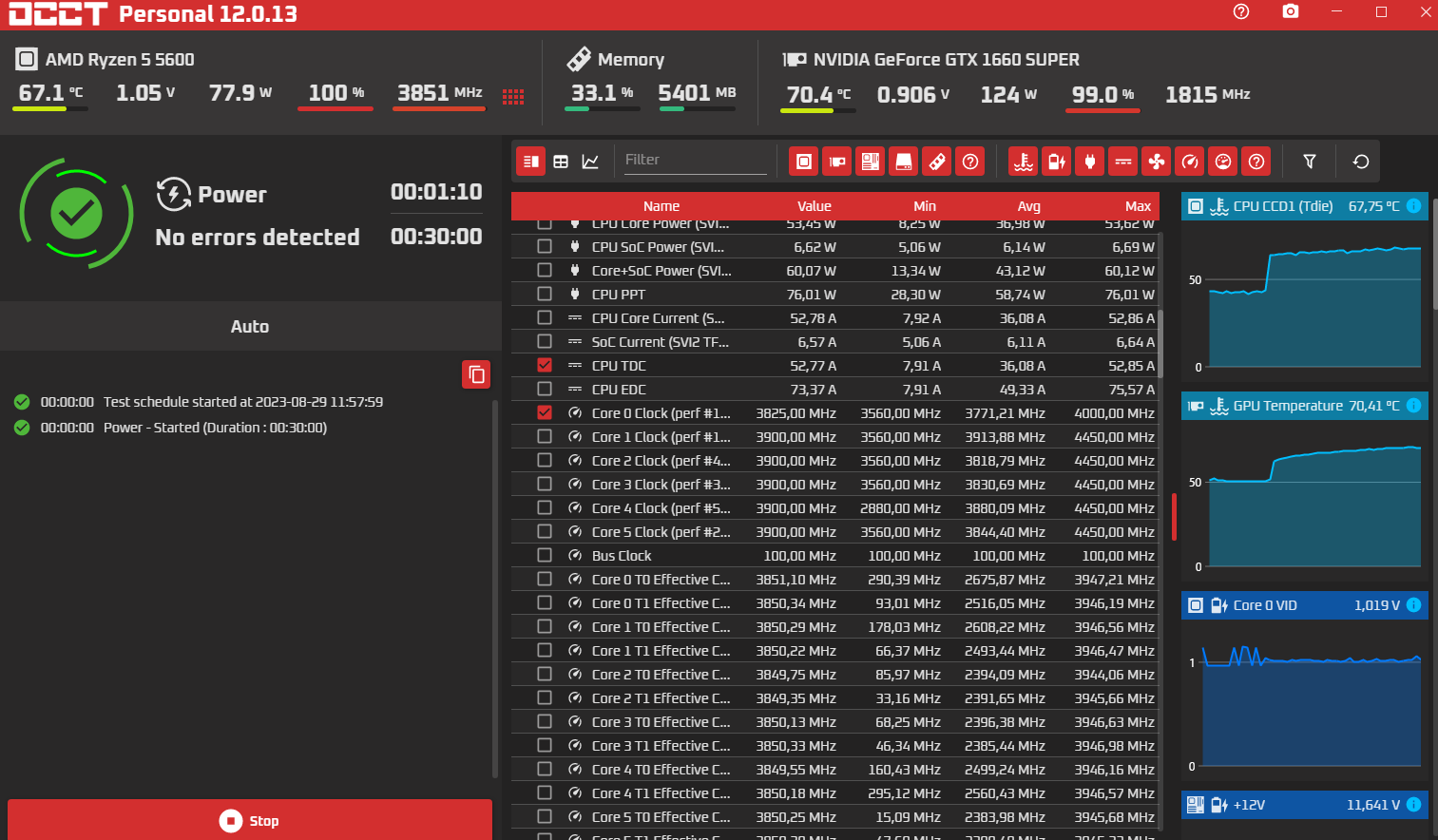This screenshot has height=840, width=1438.
Task: Select the combined table and graph view
Action: [531, 162]
